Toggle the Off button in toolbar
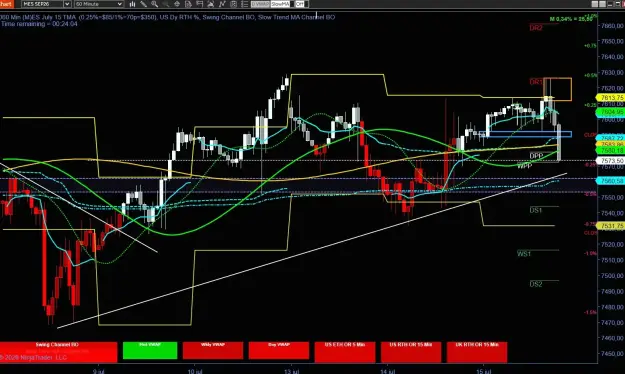 (300, 4)
